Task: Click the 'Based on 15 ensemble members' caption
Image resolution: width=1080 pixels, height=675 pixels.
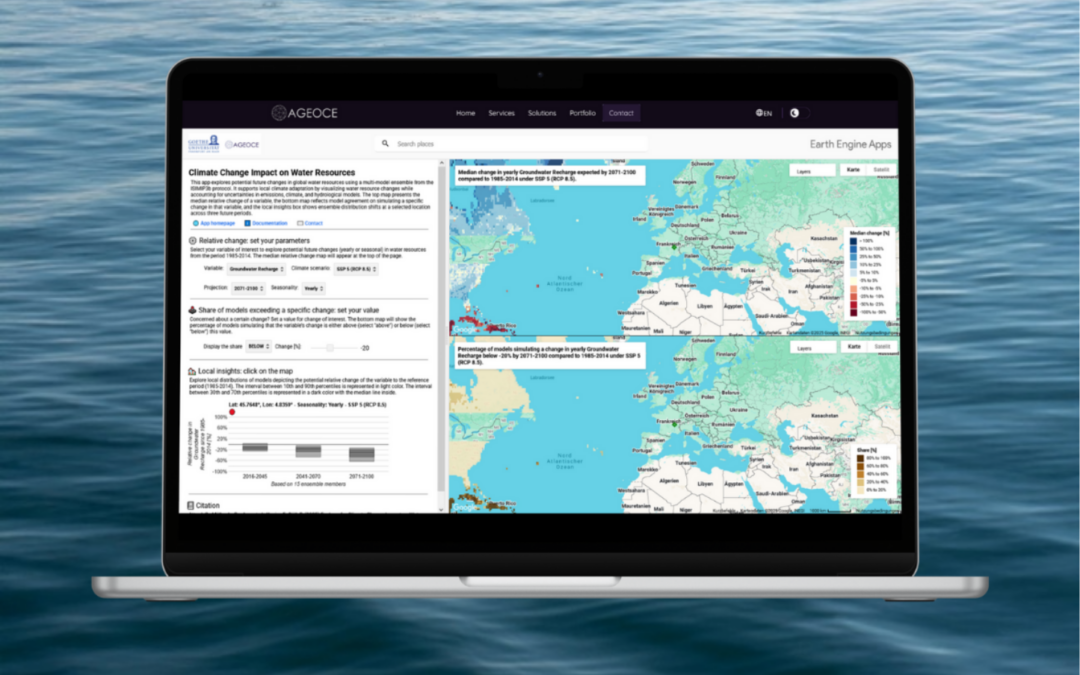Action: pos(308,484)
